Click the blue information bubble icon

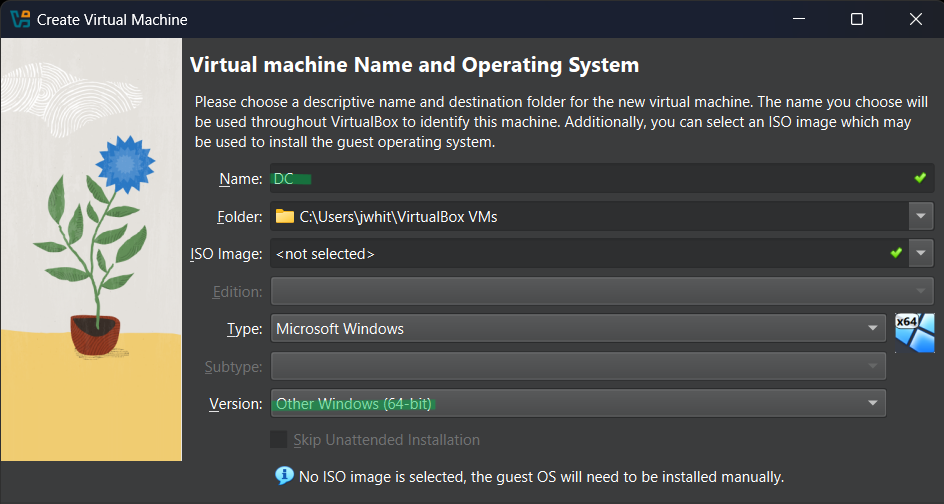click(284, 476)
